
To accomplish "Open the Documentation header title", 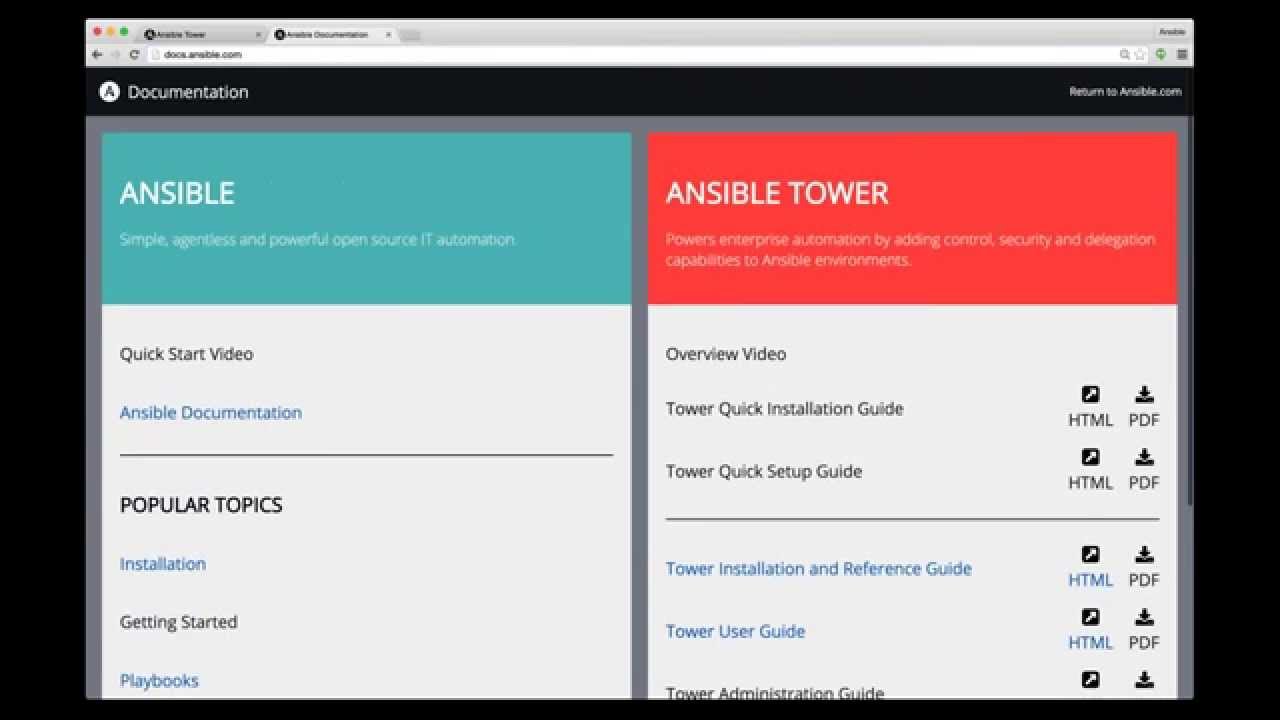I will (x=188, y=92).
